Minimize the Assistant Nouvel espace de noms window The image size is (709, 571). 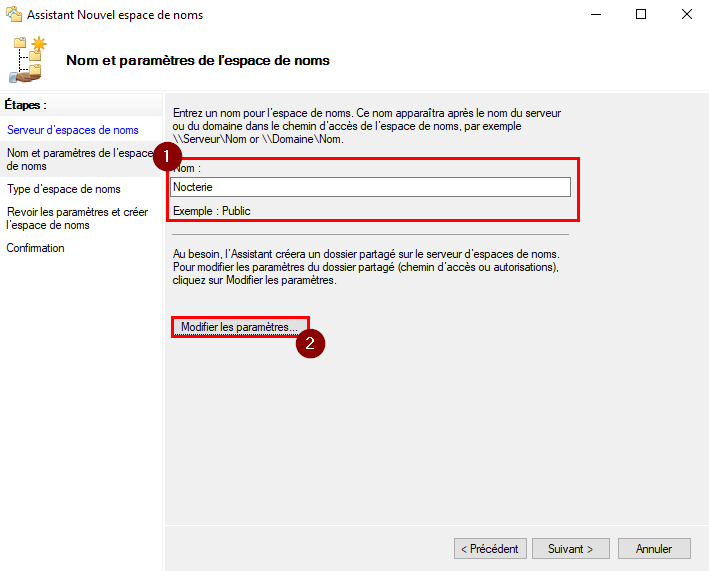(x=596, y=15)
